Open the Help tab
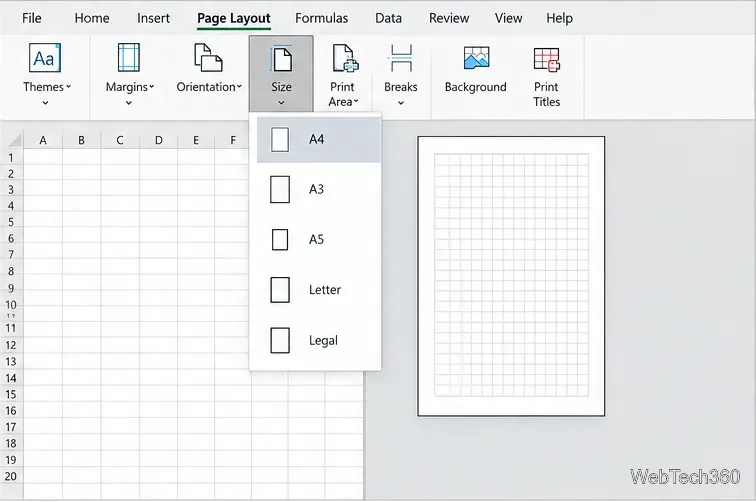The image size is (756, 502). [559, 18]
